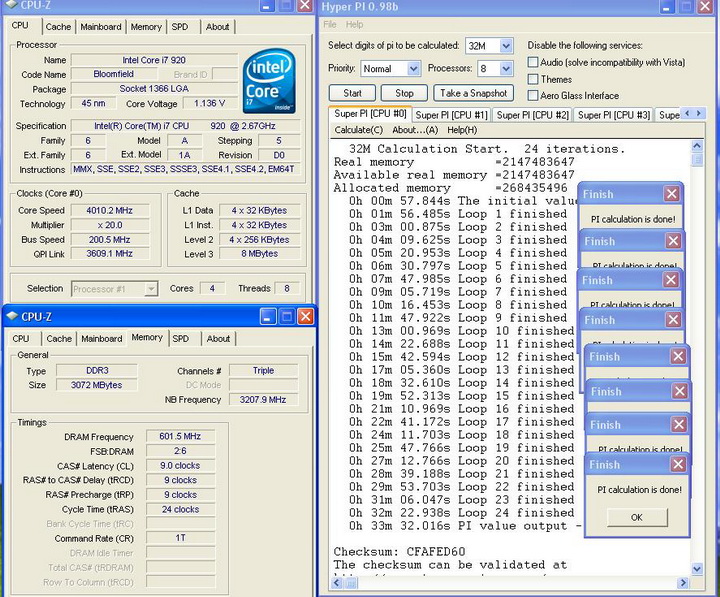This screenshot has width=720, height=597.
Task: Close the topmost Finish dialog
Action: [672, 194]
